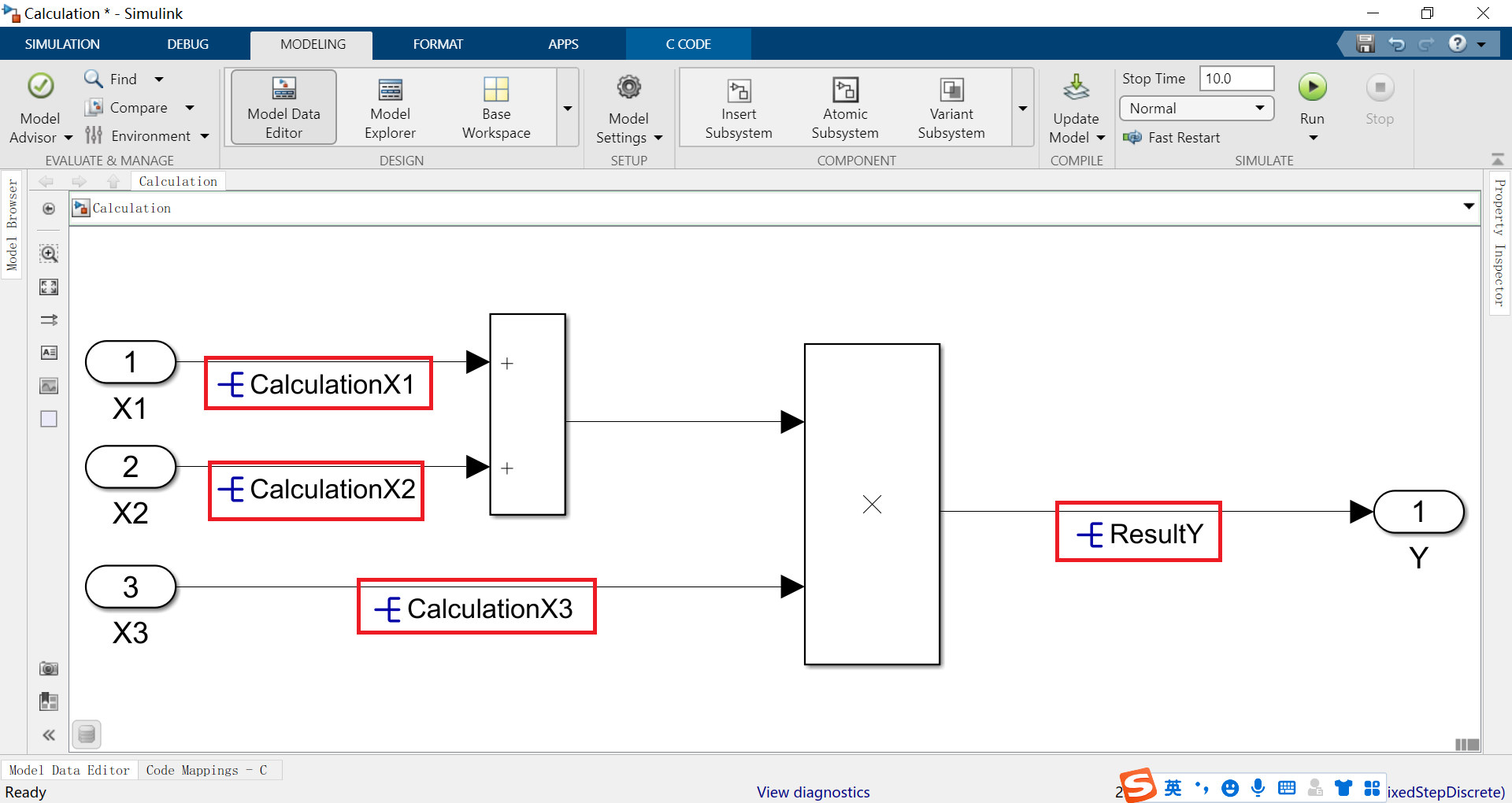
Task: Click Variant Subsystem
Action: pyautogui.click(x=951, y=108)
